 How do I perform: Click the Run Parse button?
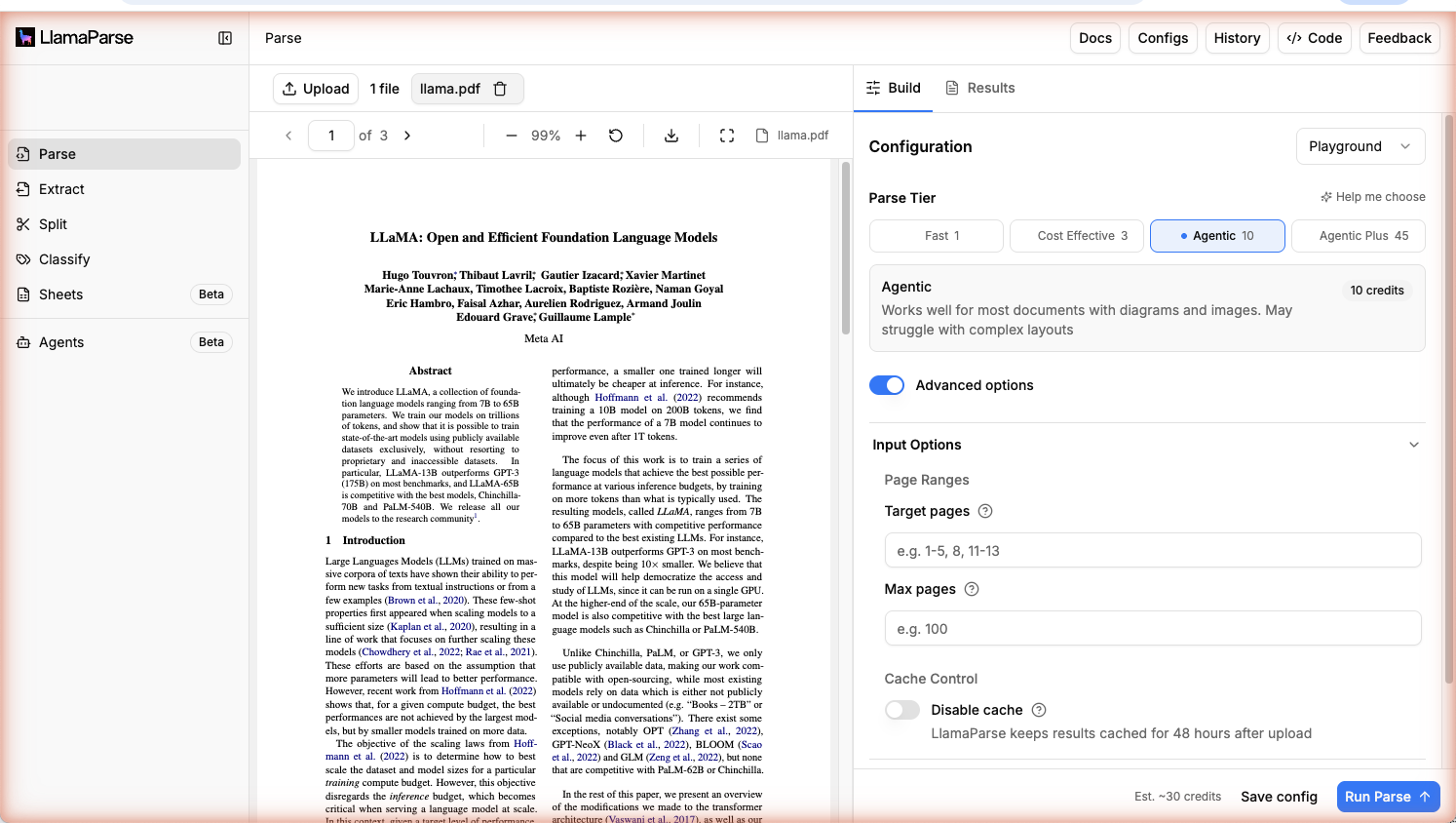1388,796
